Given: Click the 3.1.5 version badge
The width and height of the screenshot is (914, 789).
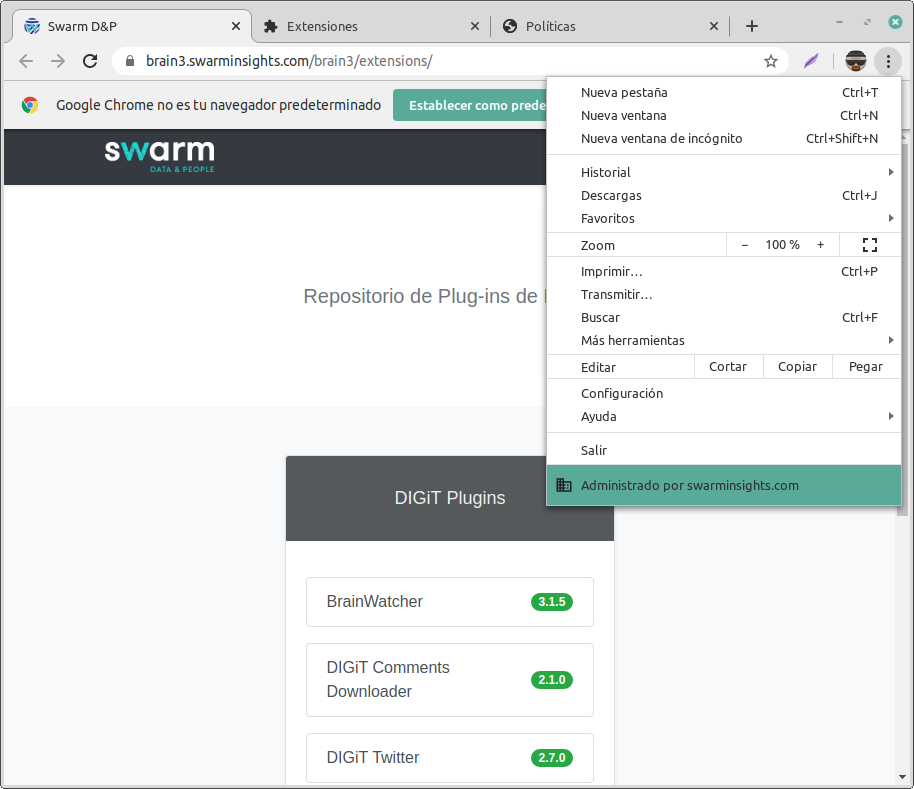Looking at the screenshot, I should (x=551, y=602).
